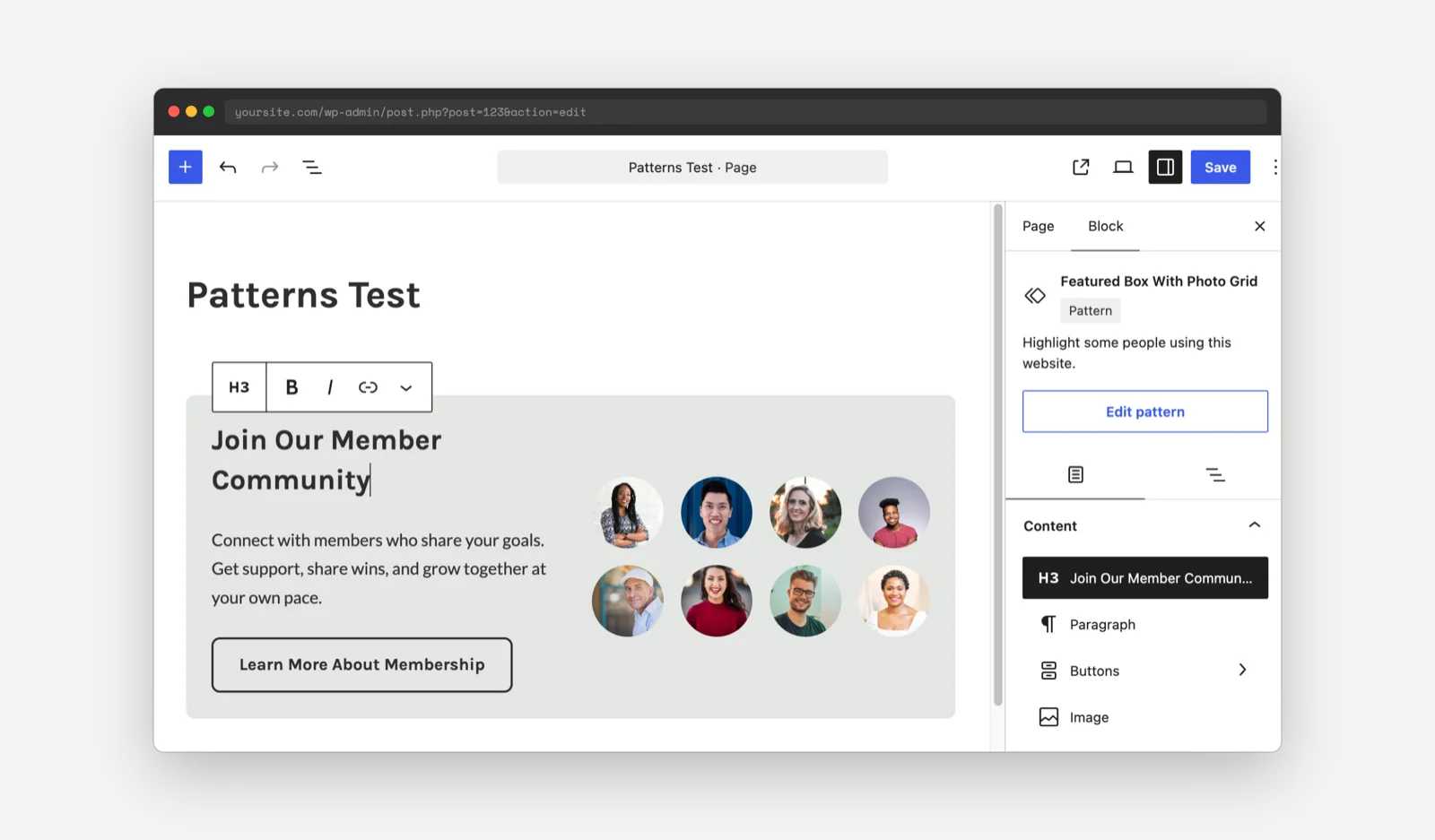Select H3 Join Our Member Community item
This screenshot has width=1435, height=840.
pos(1145,577)
